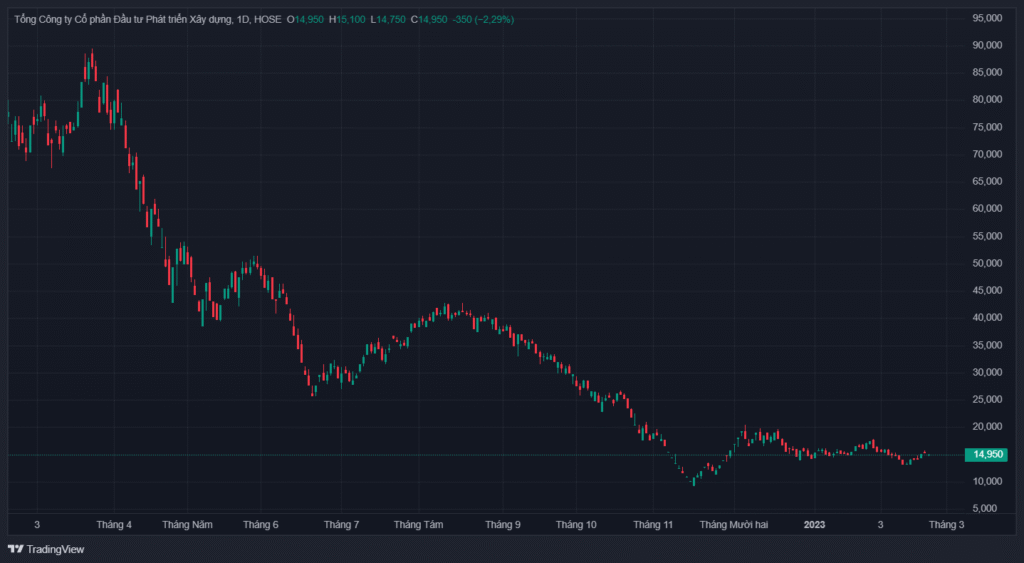Viewport: 1024px width, 563px height.
Task: Click the 90,000 price axis label
Action: click(x=987, y=45)
